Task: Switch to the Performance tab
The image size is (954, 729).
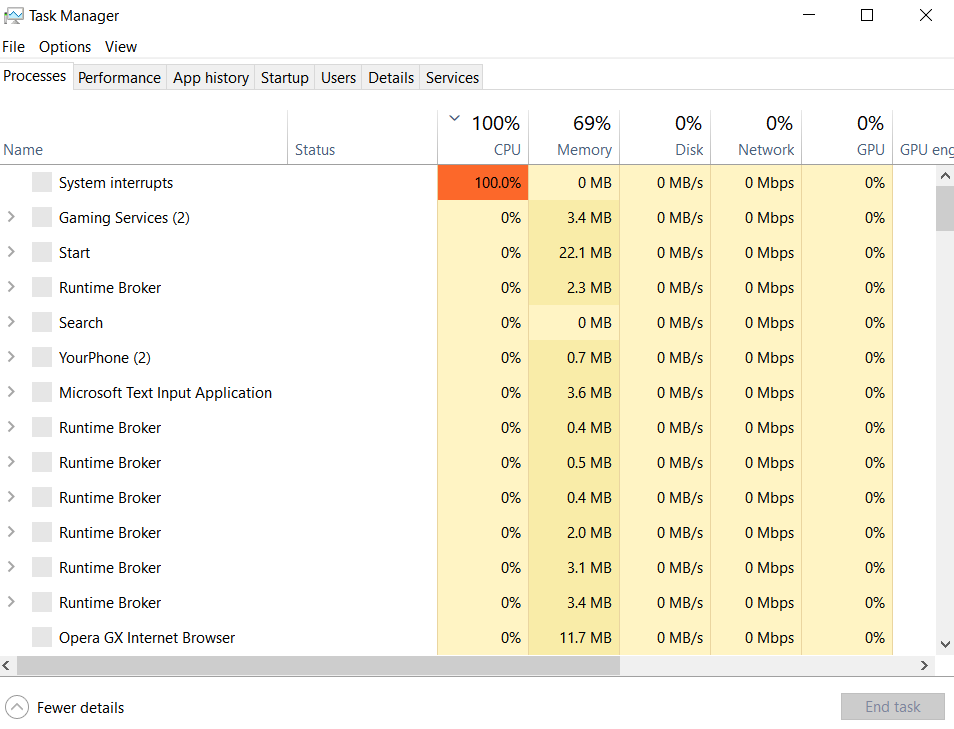Action: pos(119,77)
